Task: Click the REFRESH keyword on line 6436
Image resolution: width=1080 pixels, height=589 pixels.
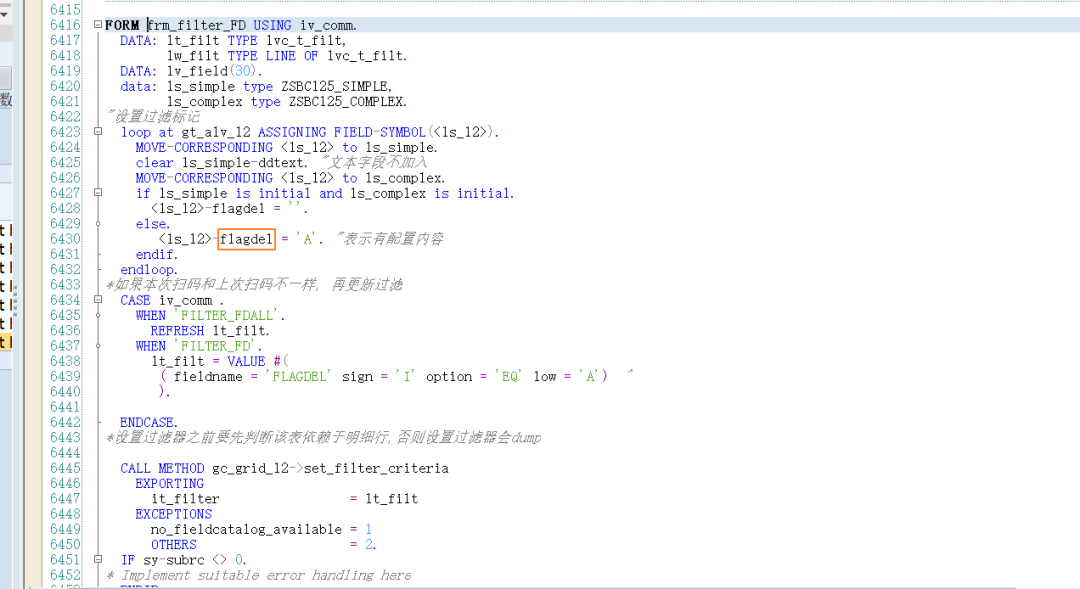Action: pos(178,331)
